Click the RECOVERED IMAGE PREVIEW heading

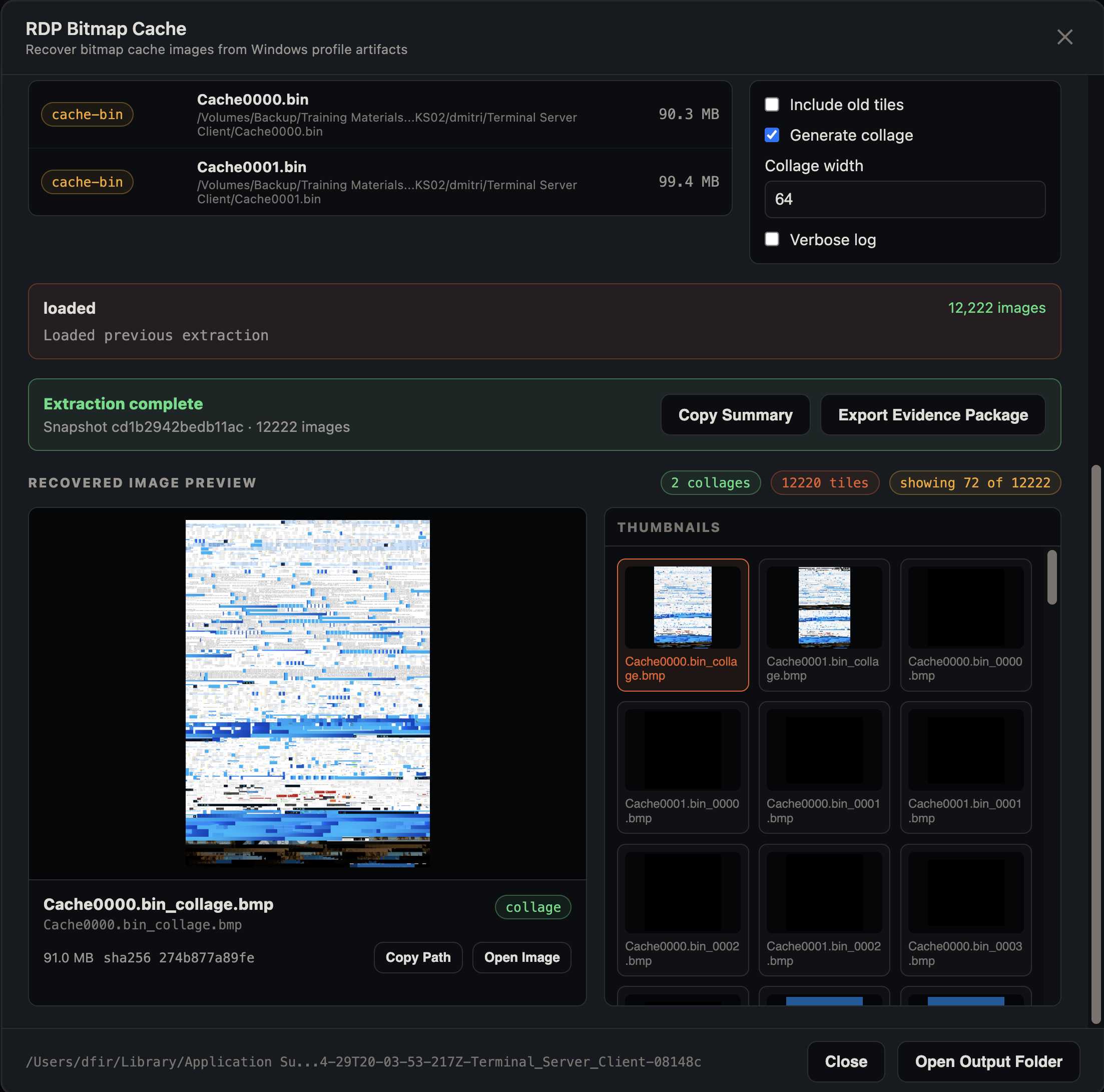coord(142,483)
